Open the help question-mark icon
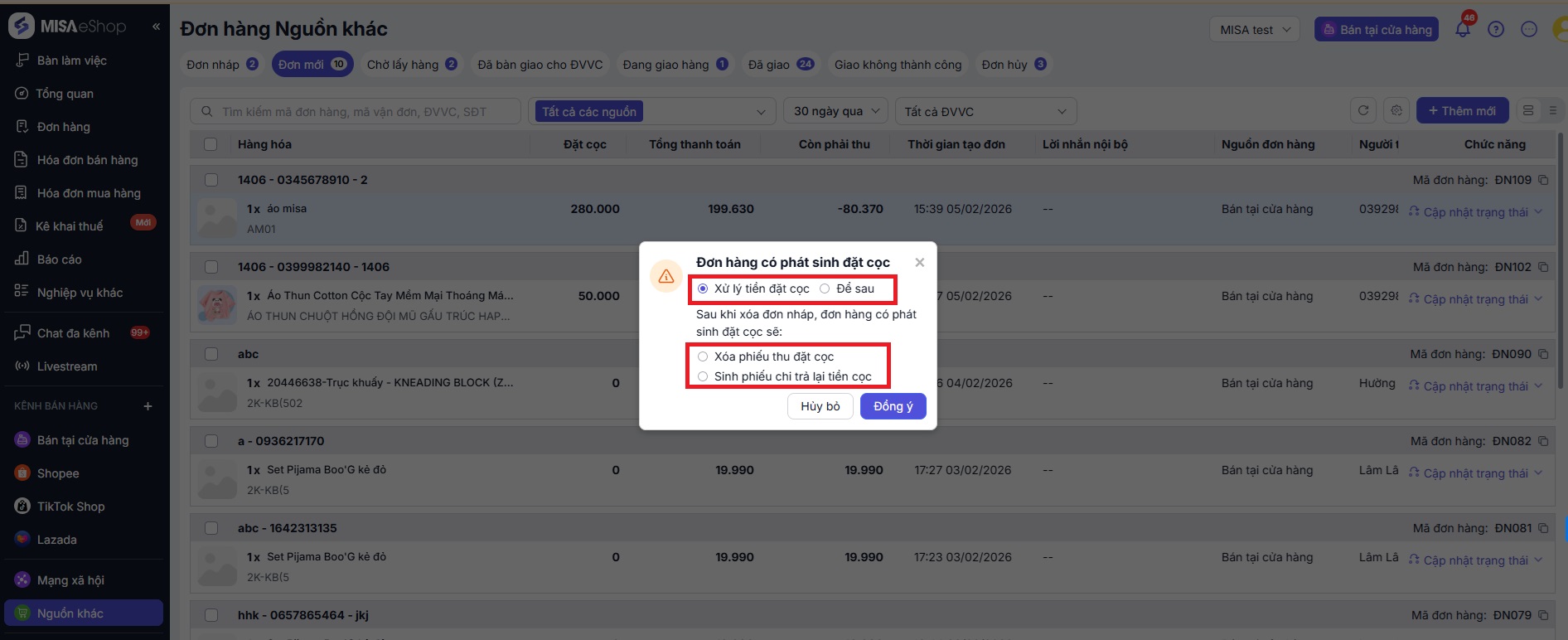Screen dimensions: 1568x640 pyautogui.click(x=1496, y=29)
